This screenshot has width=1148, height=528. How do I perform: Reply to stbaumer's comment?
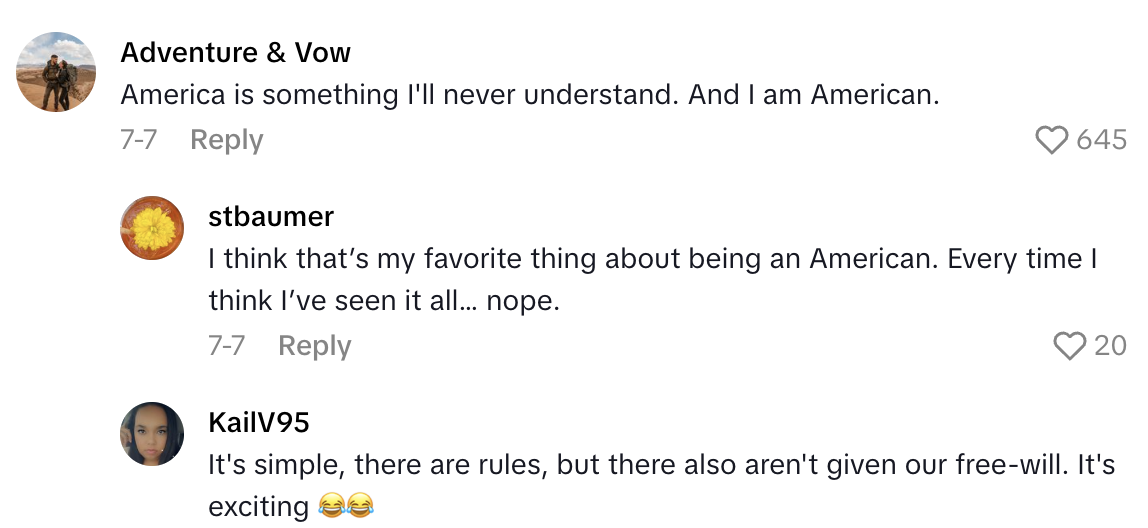click(x=314, y=346)
